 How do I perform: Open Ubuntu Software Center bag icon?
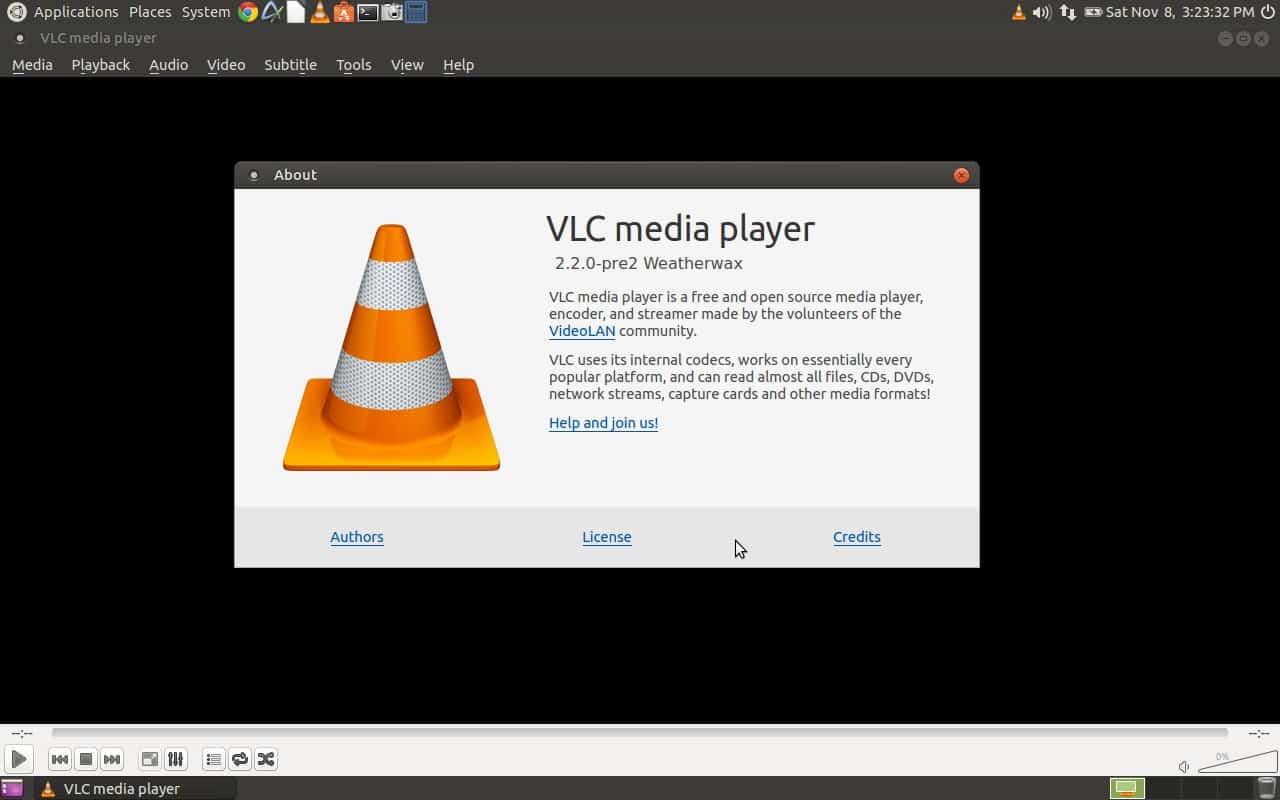click(x=343, y=12)
